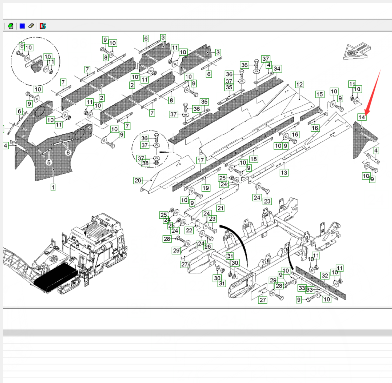Click the green print icon in toolbar
392x383 pixels.
tap(10, 26)
